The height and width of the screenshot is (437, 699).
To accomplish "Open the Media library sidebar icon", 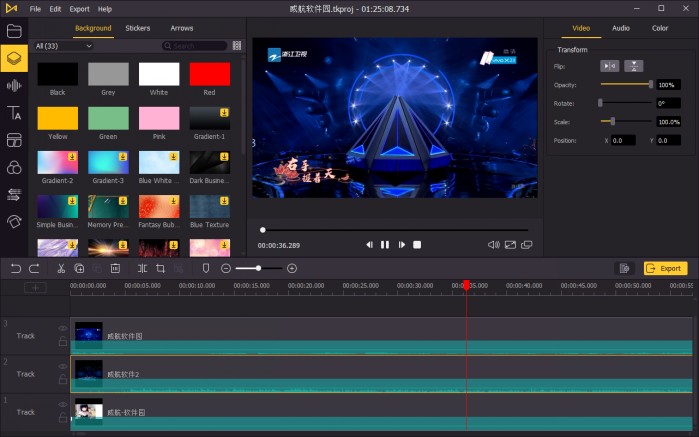I will [14, 31].
